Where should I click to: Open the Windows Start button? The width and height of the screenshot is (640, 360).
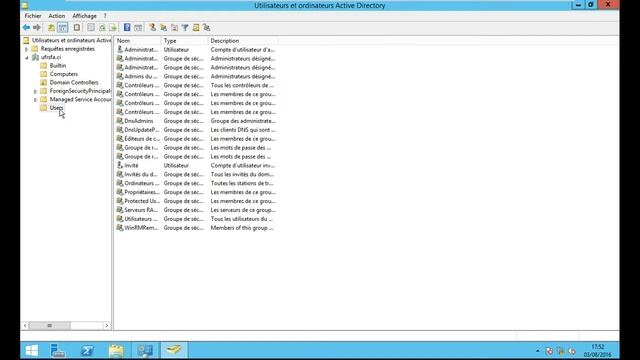[x=31, y=350]
